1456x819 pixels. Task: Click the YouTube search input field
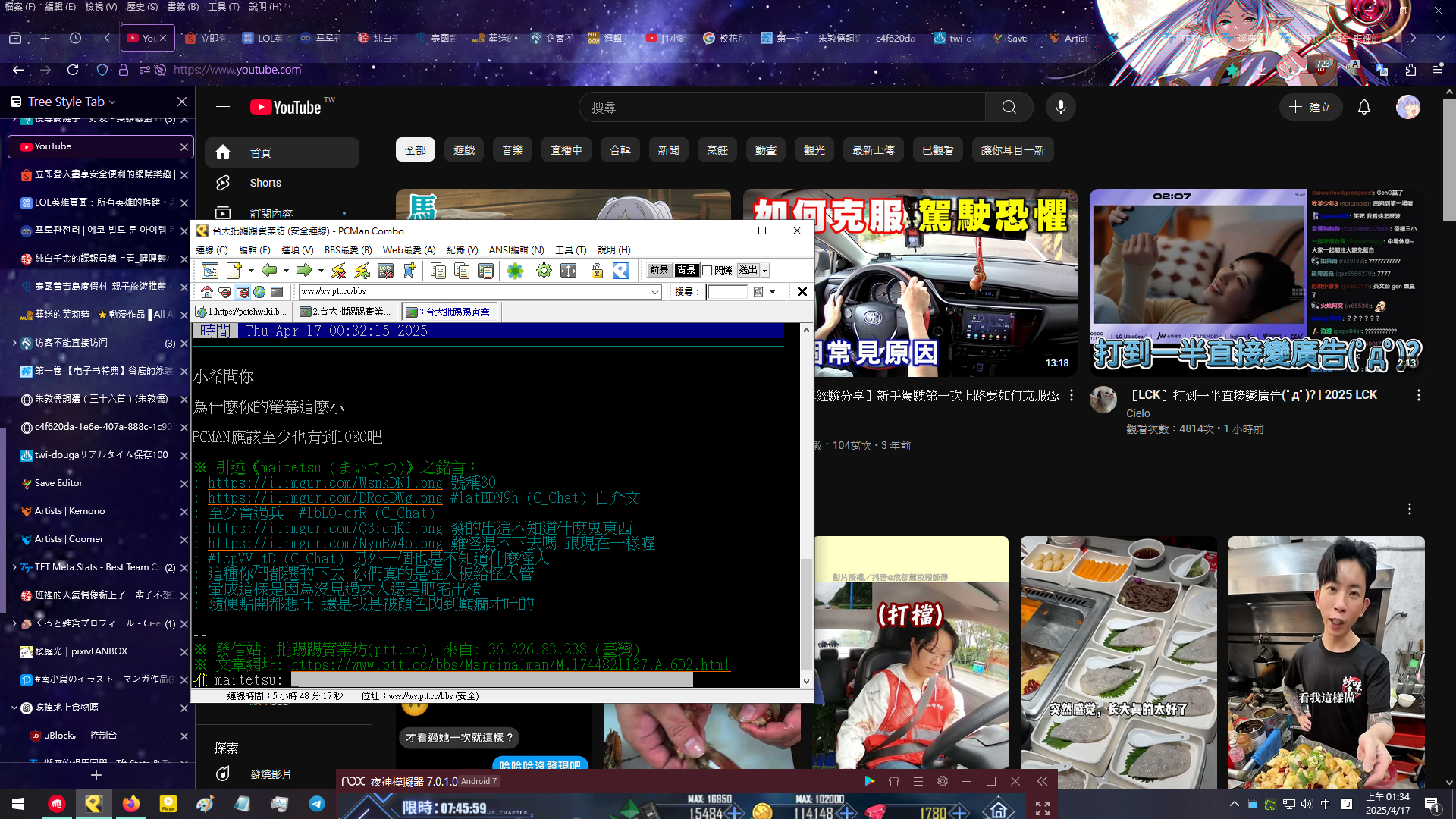(x=782, y=108)
